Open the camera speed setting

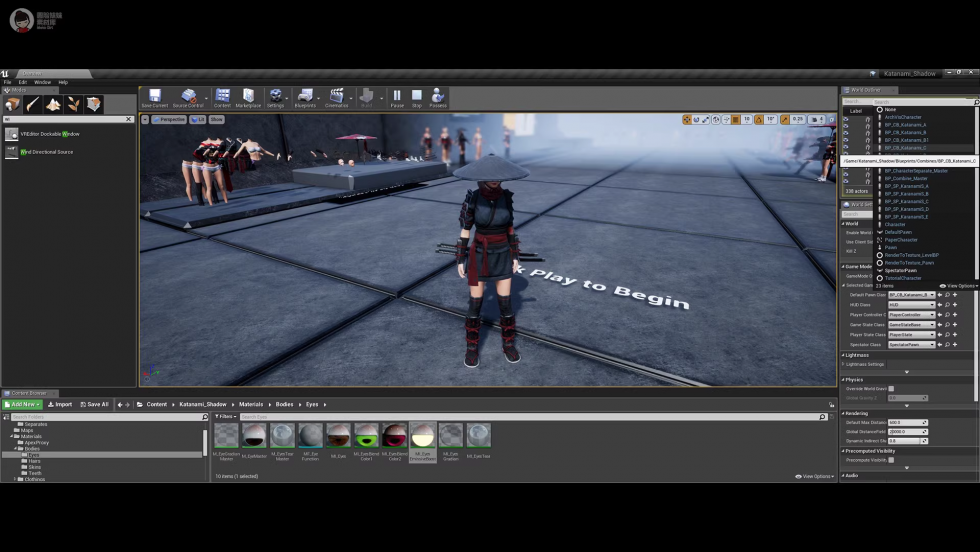tap(817, 119)
